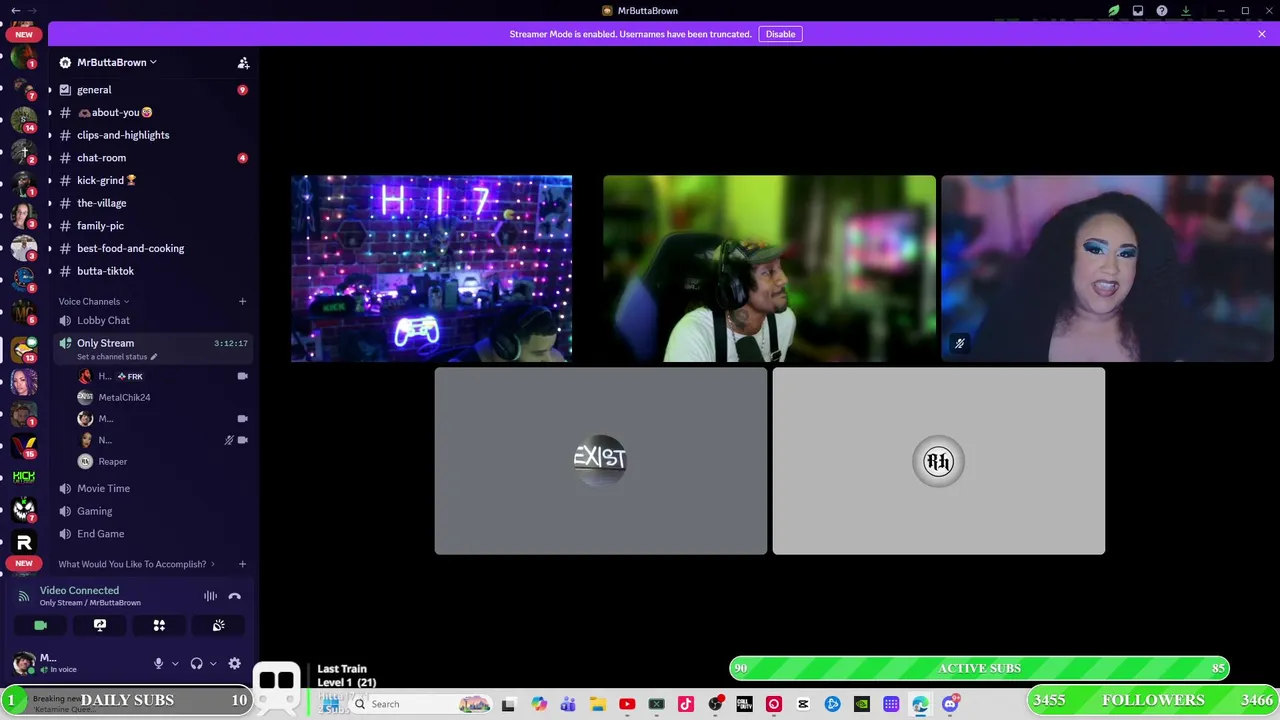Disconnect from the voice channel
This screenshot has height=720, width=1280.
[x=234, y=596]
